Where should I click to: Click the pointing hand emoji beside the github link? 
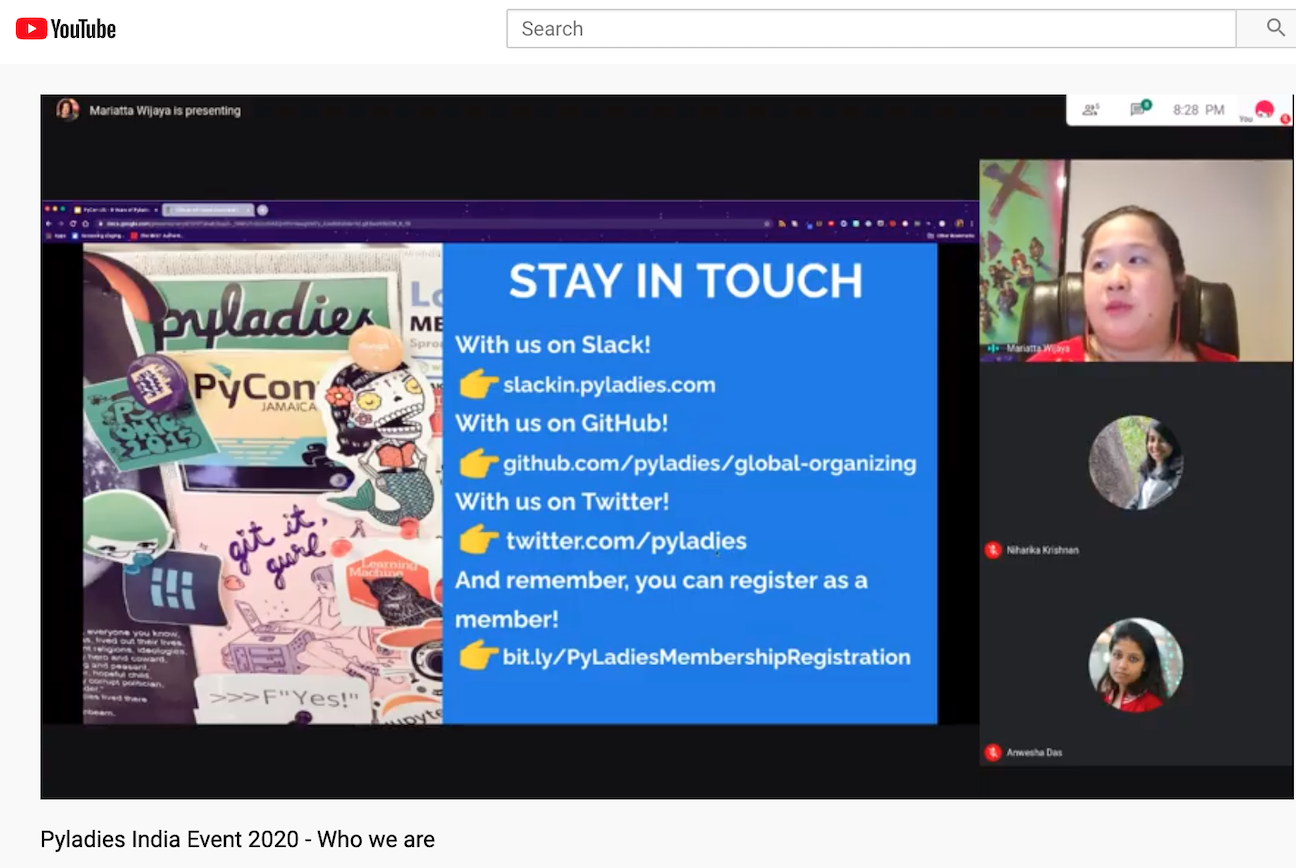click(x=478, y=463)
